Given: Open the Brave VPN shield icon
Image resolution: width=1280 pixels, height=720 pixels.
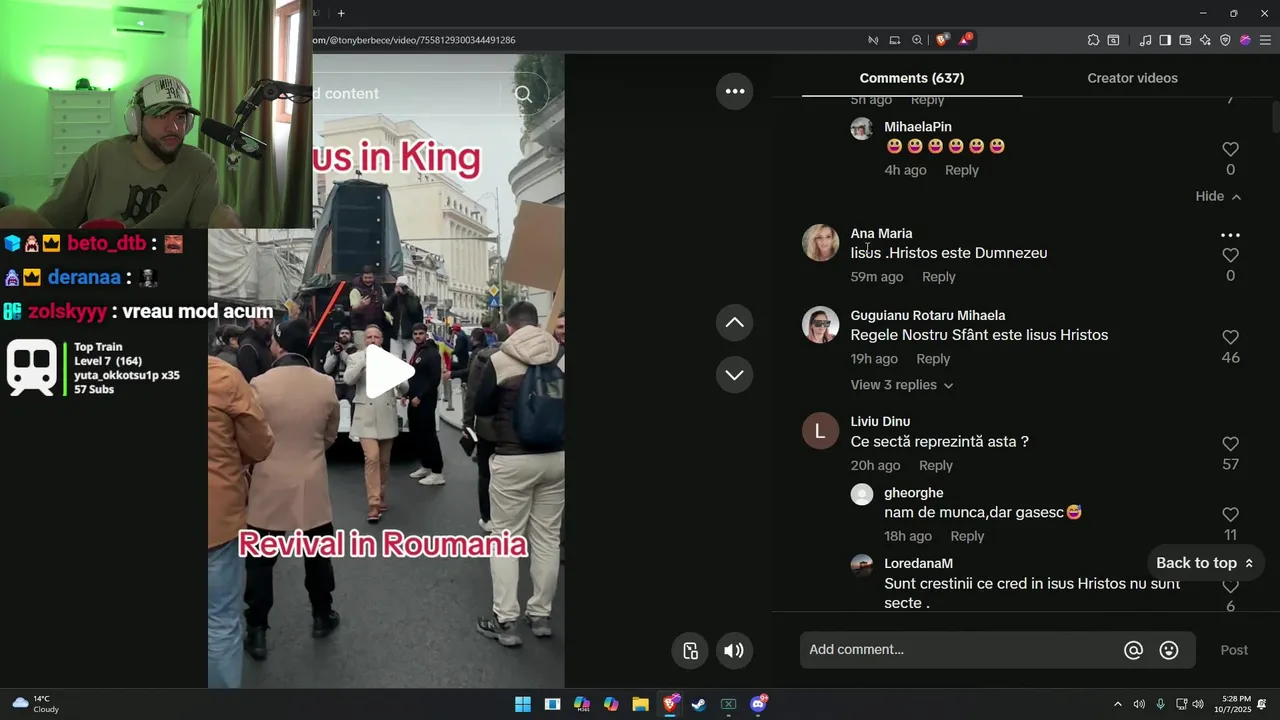Looking at the screenshot, I should [x=1225, y=40].
